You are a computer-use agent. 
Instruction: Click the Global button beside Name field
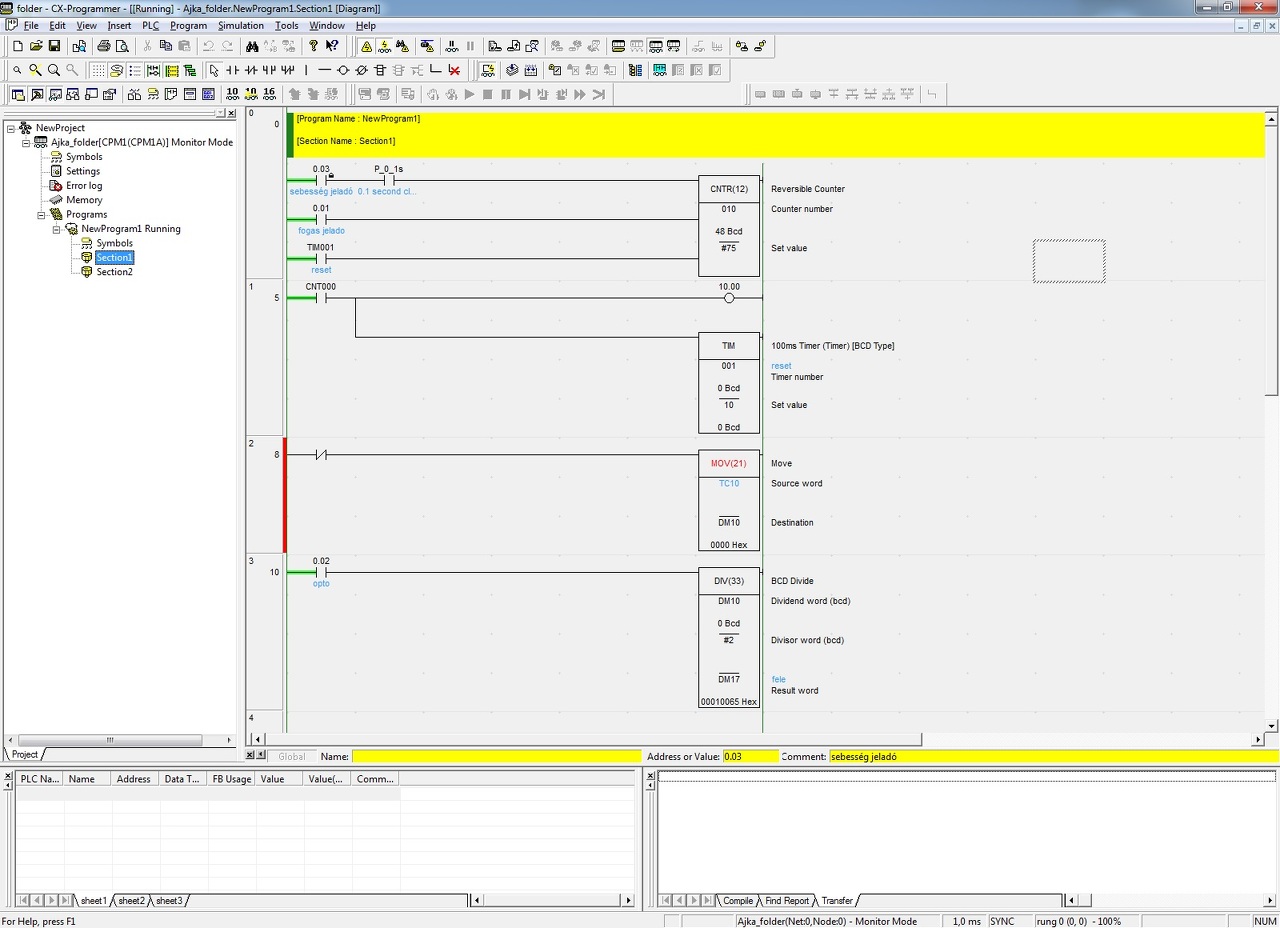(292, 757)
